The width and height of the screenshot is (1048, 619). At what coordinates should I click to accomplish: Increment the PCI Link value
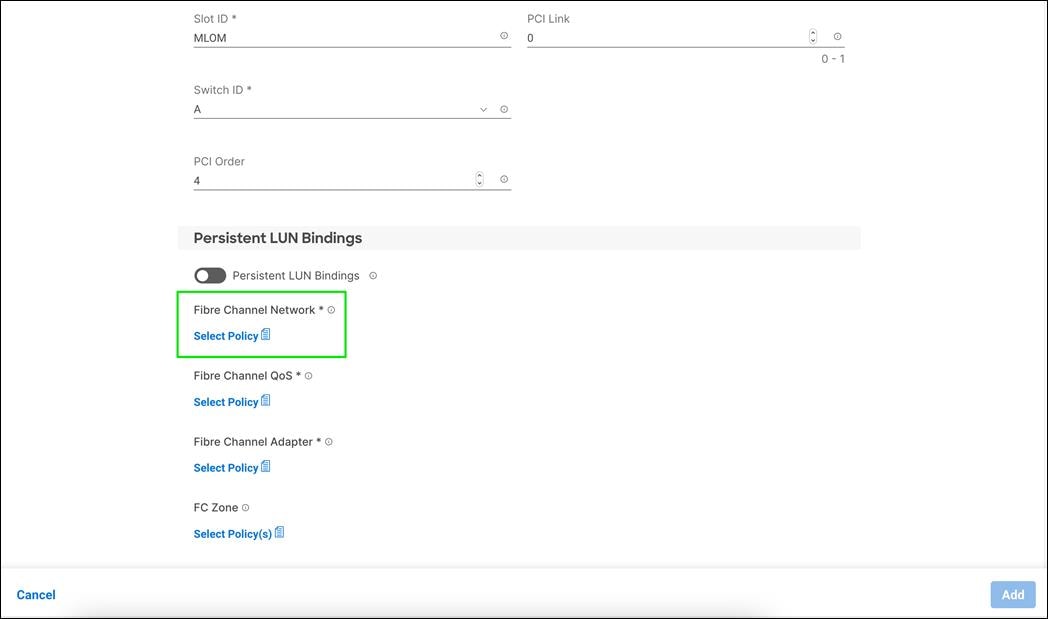(x=813, y=33)
